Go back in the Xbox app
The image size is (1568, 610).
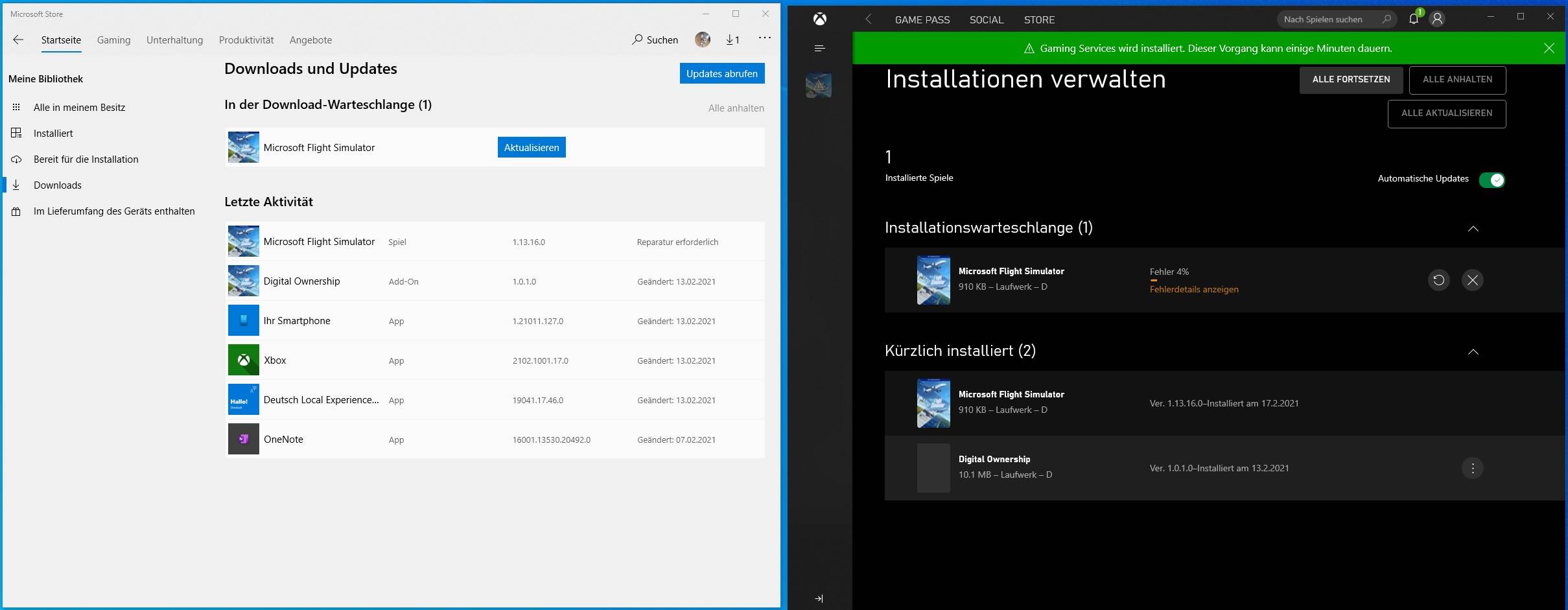point(869,19)
